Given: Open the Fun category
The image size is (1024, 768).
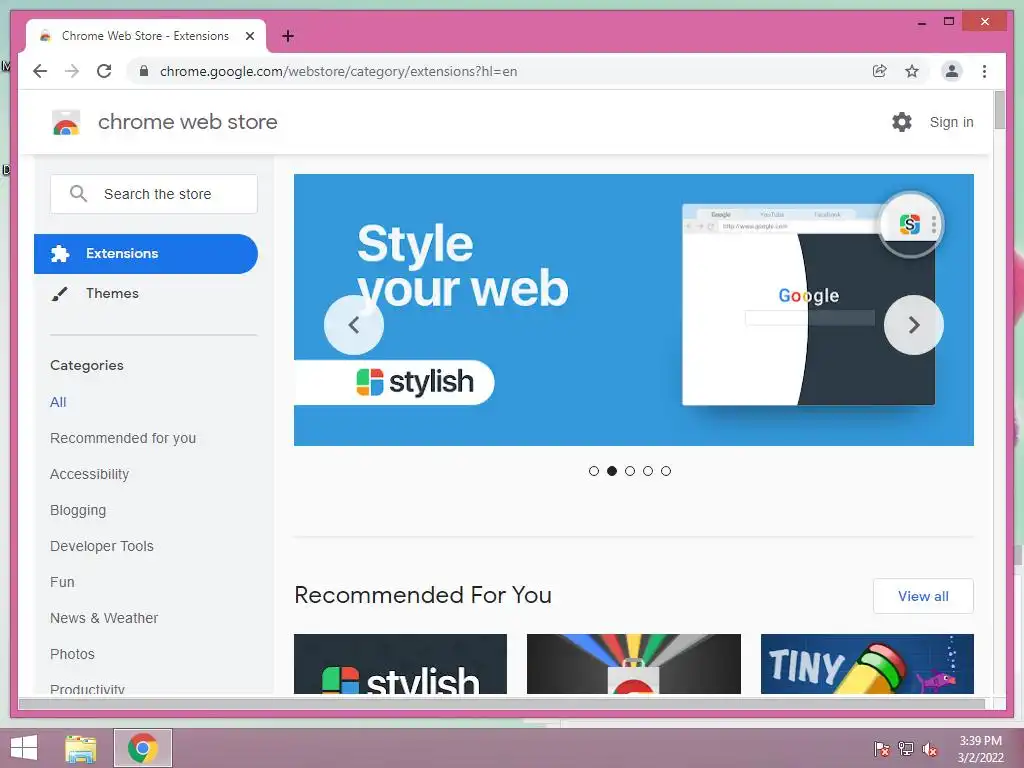Looking at the screenshot, I should 62,582.
